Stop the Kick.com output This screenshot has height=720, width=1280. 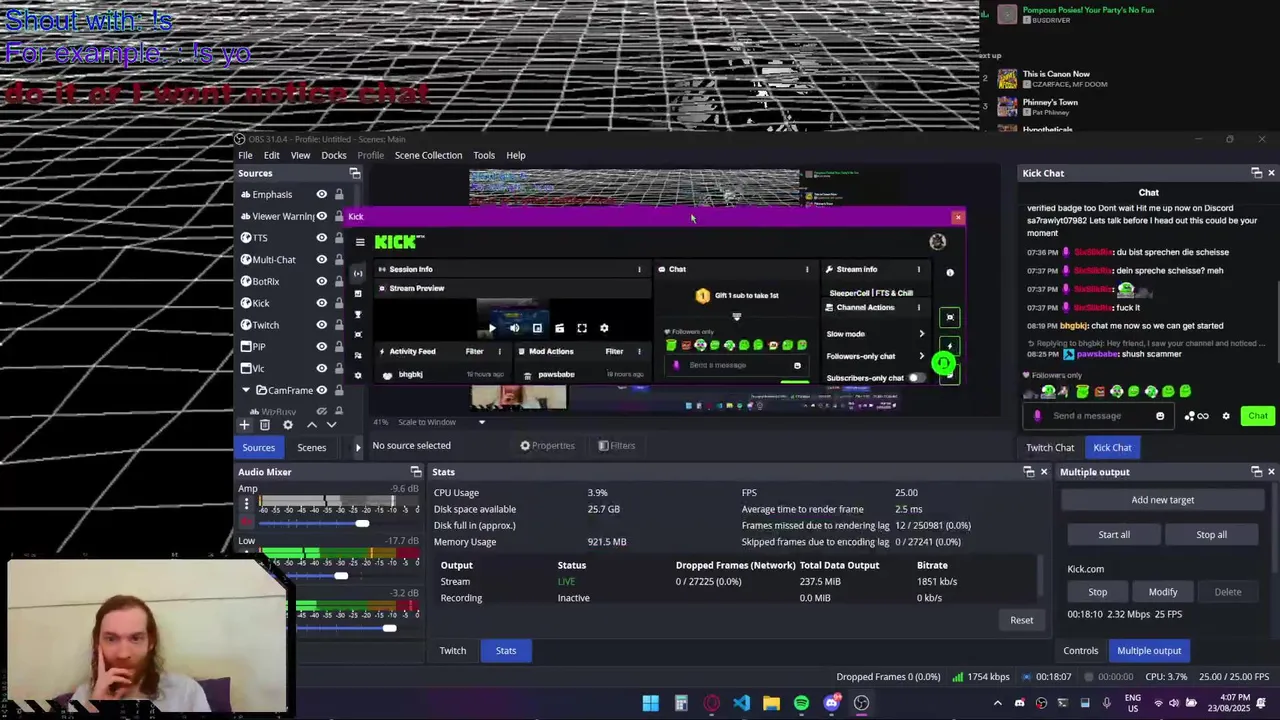click(x=1097, y=592)
